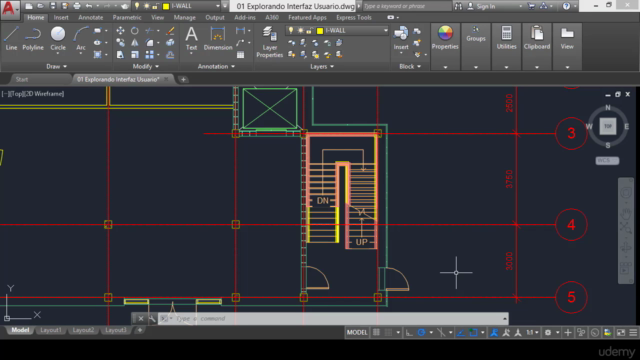Toggle ortho mode in status bar

click(x=409, y=333)
